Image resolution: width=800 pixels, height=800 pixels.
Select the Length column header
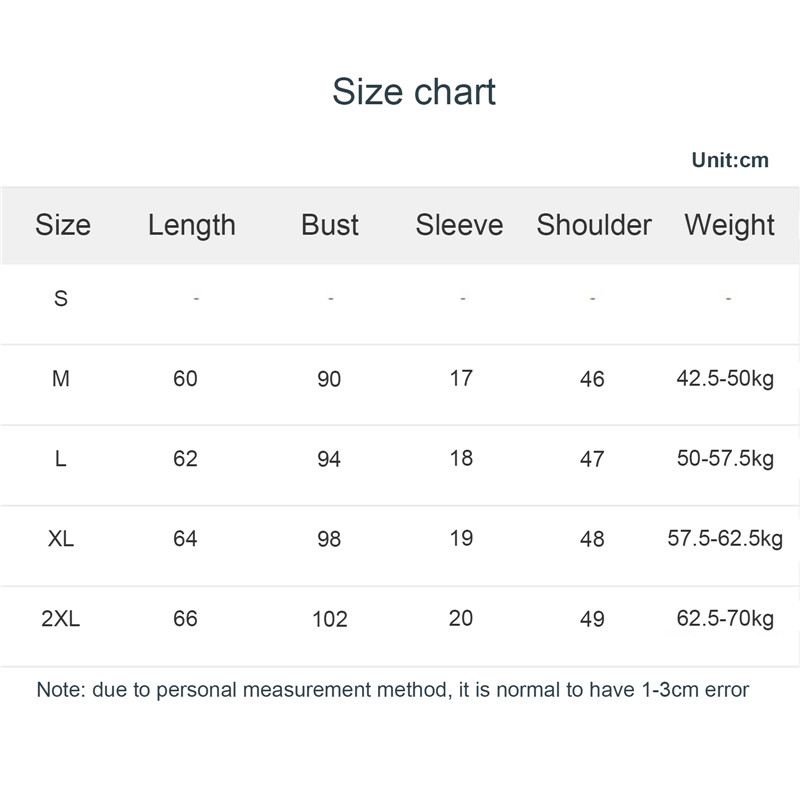point(192,225)
